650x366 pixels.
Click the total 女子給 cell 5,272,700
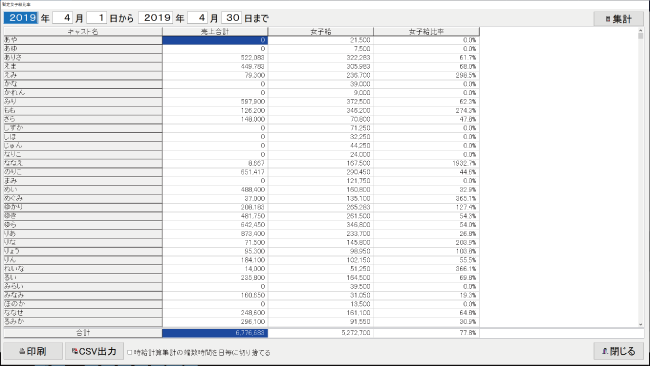[x=321, y=333]
